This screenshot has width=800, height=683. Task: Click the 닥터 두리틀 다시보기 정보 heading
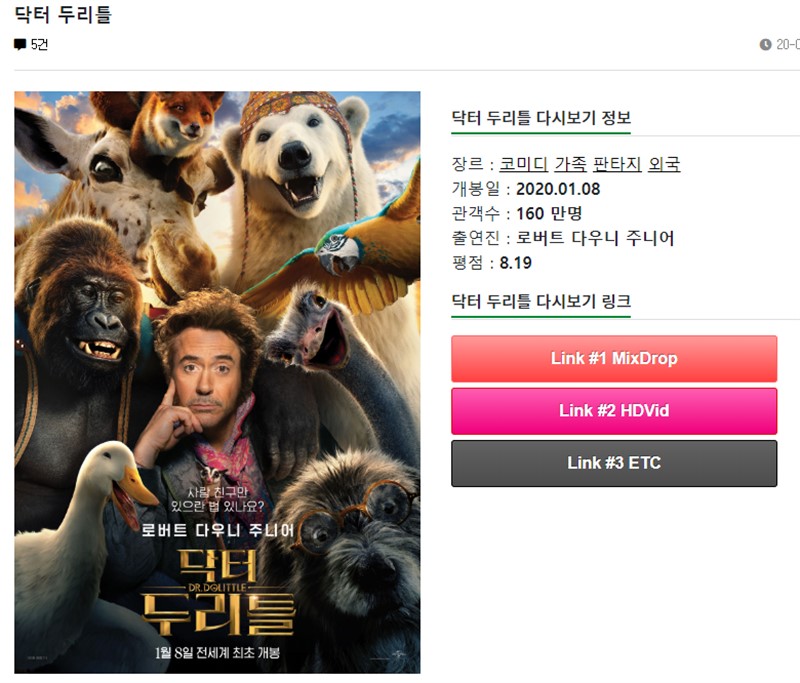tap(541, 118)
